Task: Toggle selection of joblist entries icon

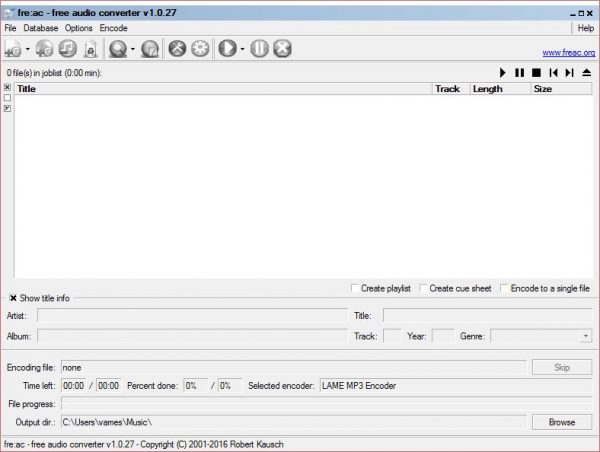Action: click(7, 109)
